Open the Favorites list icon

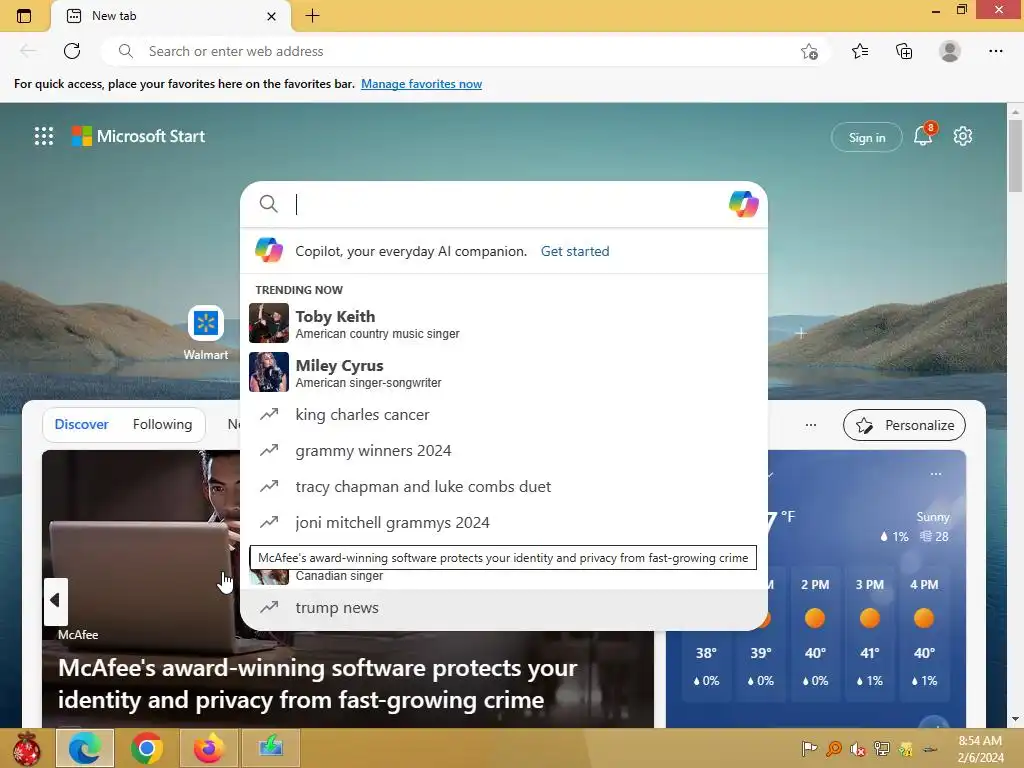tap(860, 51)
